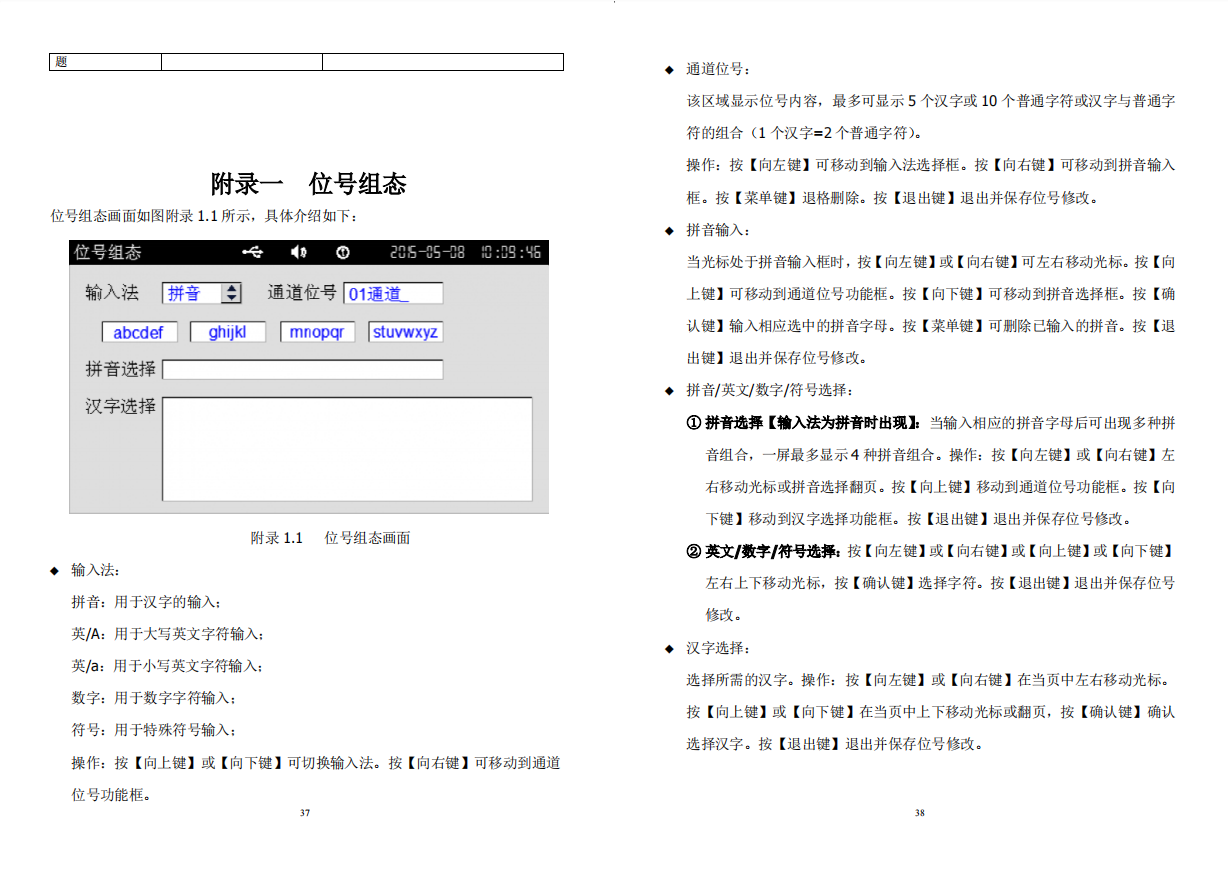This screenshot has height=869, width=1228.
Task: Select the mnopqr letter group
Action: click(x=316, y=332)
